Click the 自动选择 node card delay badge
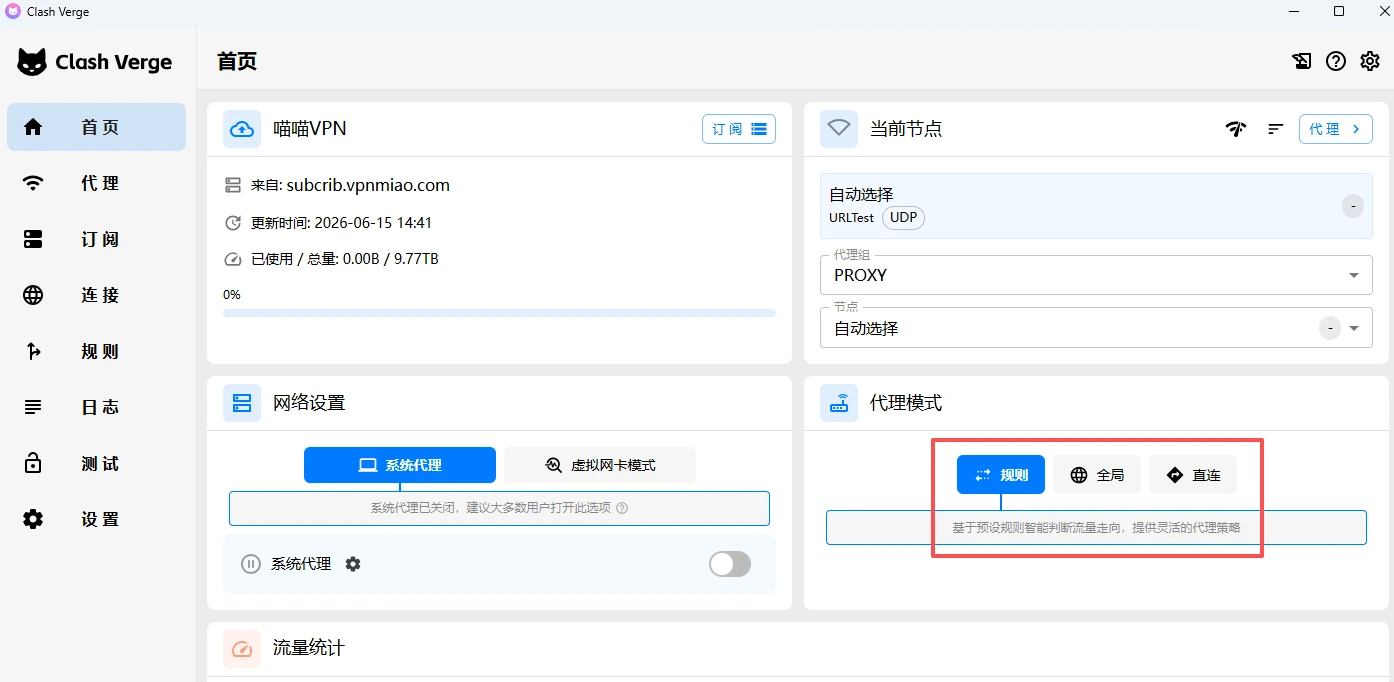Image resolution: width=1394 pixels, height=682 pixels. coord(1352,206)
